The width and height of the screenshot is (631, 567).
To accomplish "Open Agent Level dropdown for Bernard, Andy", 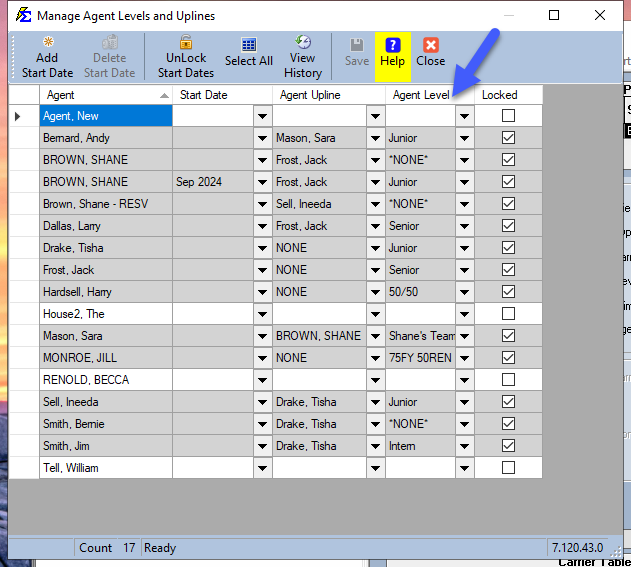I will point(464,138).
